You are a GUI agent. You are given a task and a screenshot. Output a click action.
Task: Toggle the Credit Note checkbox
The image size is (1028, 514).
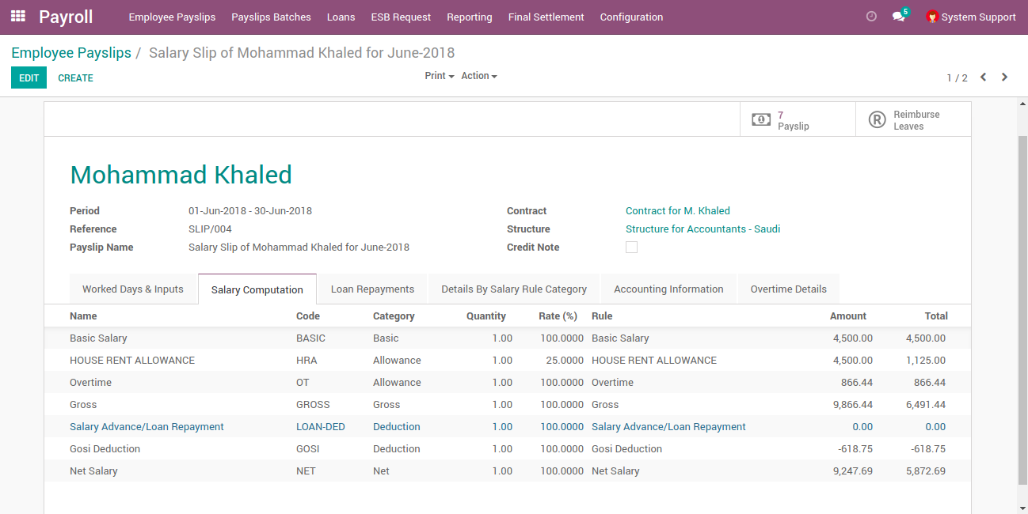tap(631, 247)
